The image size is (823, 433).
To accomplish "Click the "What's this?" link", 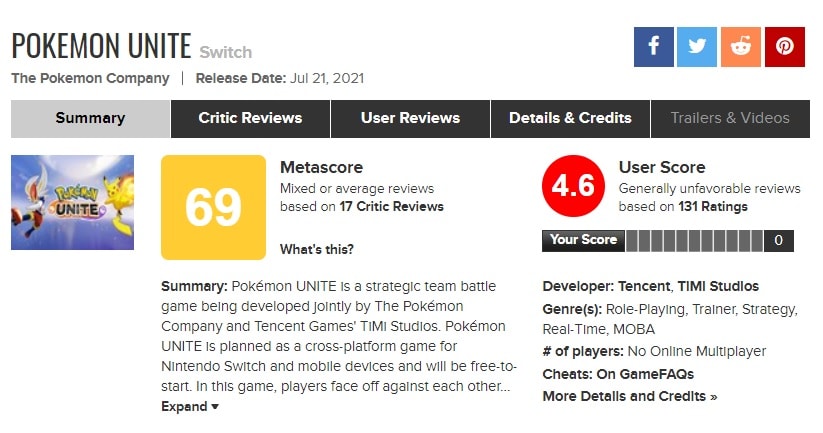I will (317, 249).
